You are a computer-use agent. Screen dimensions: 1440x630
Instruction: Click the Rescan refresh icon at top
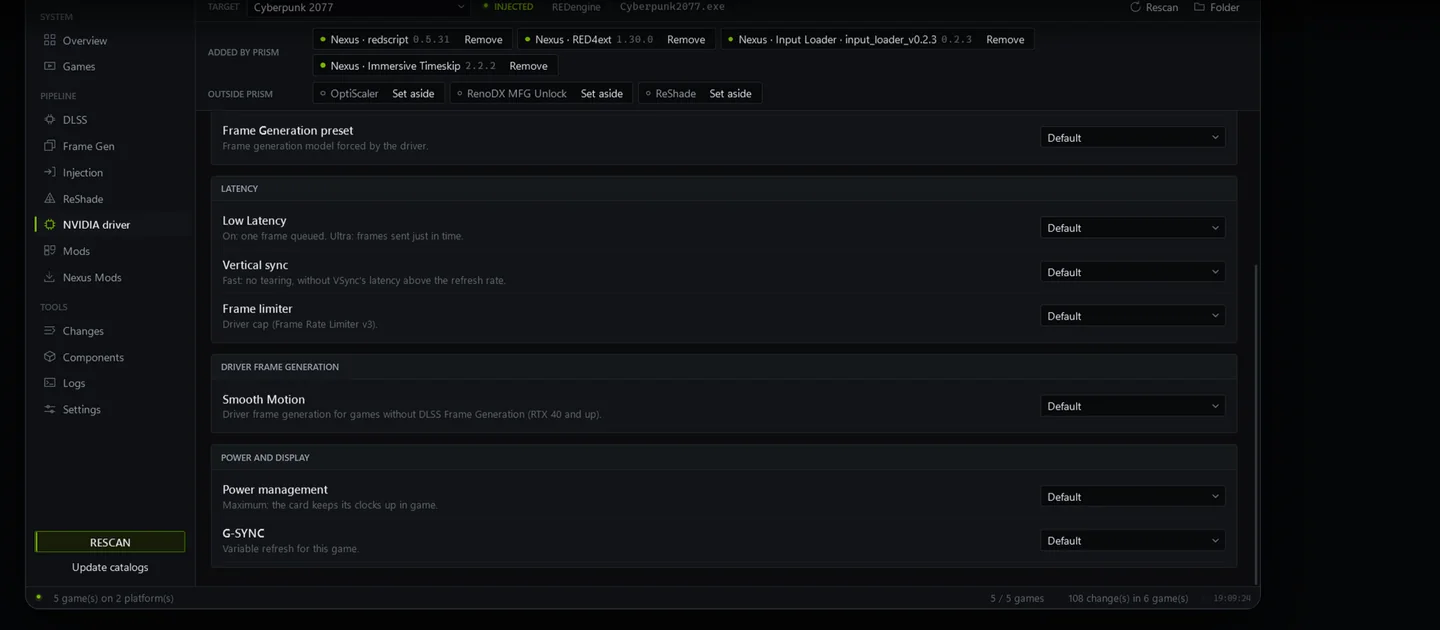pos(1135,7)
